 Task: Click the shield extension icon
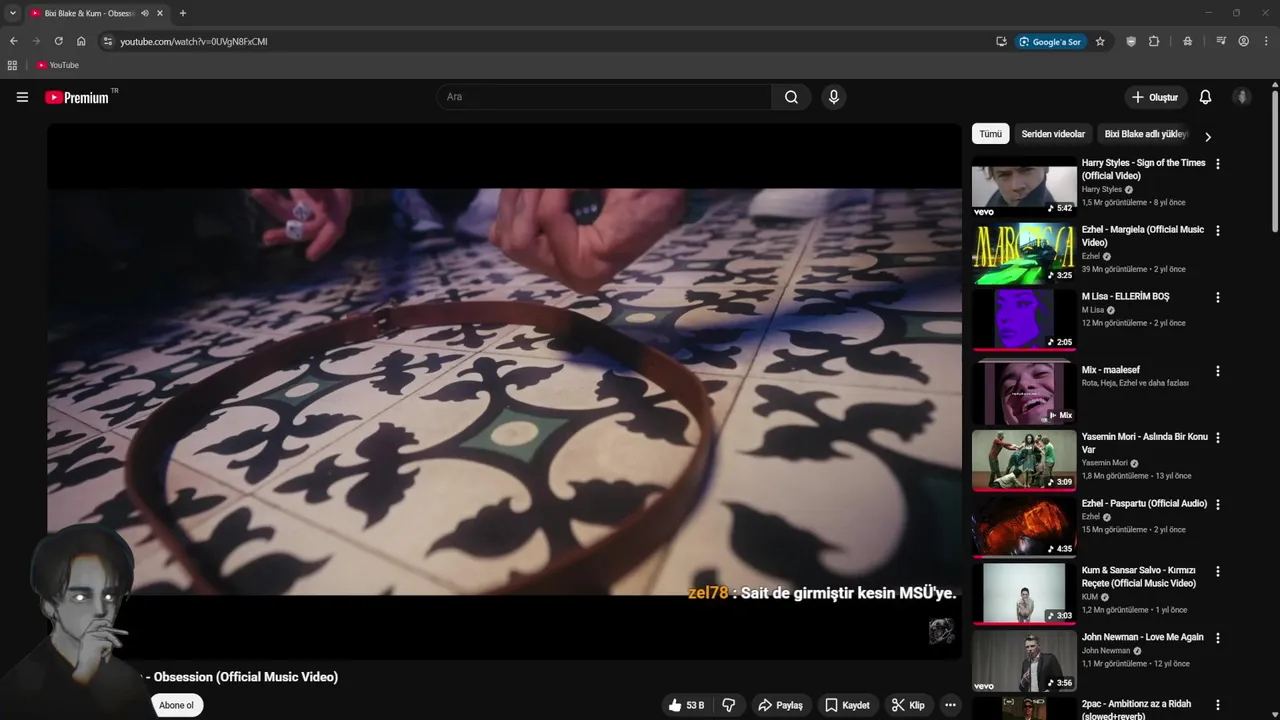pos(1131,41)
